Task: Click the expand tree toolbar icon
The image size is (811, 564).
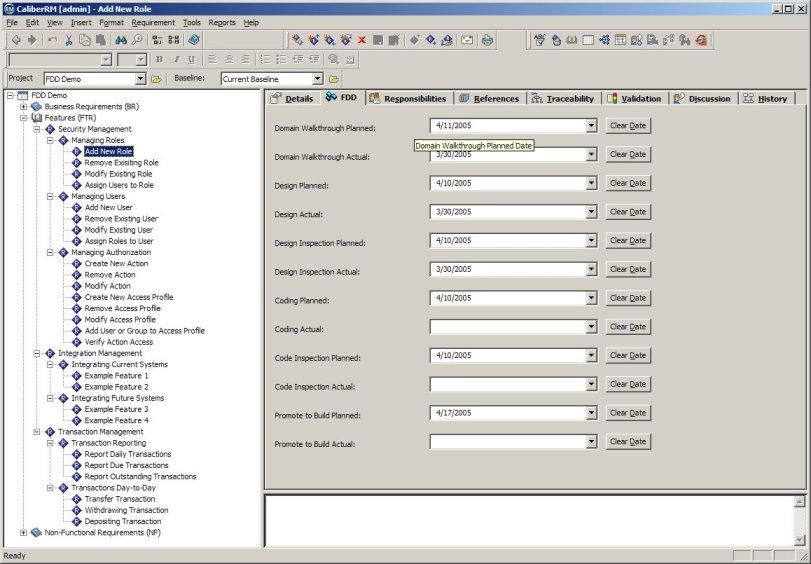Action: pos(157,40)
